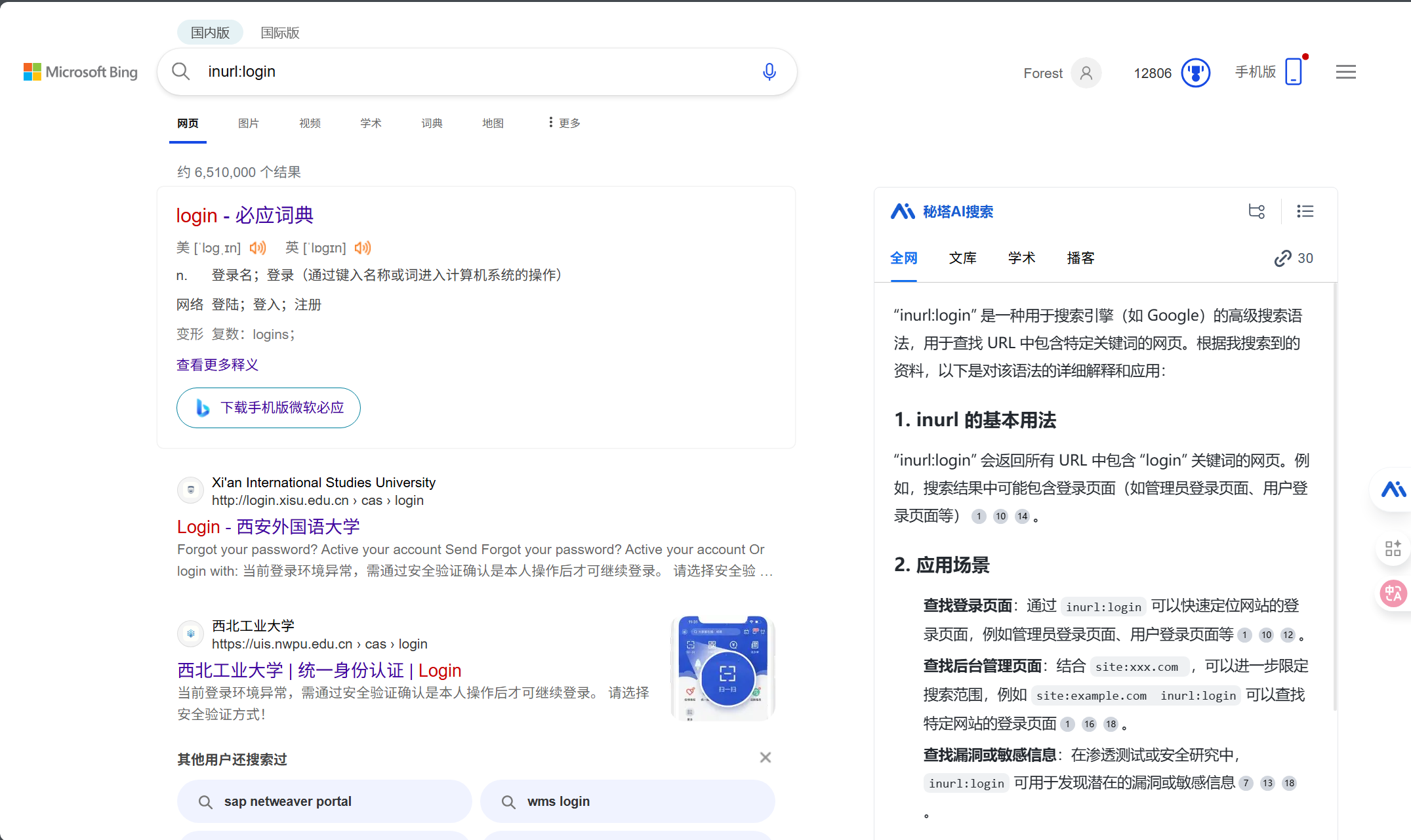Click the pink translate floating icon
The height and width of the screenshot is (840, 1411).
click(x=1393, y=594)
